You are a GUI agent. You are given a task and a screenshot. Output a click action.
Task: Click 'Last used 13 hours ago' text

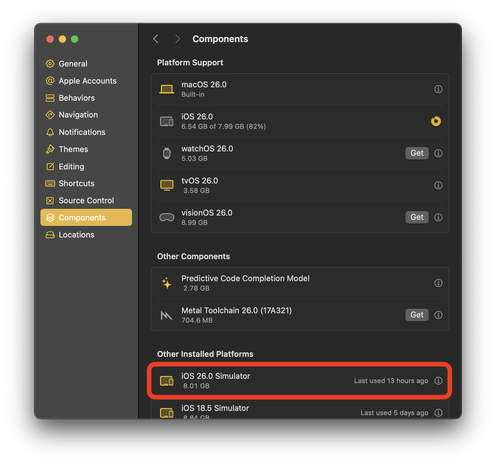click(x=391, y=381)
